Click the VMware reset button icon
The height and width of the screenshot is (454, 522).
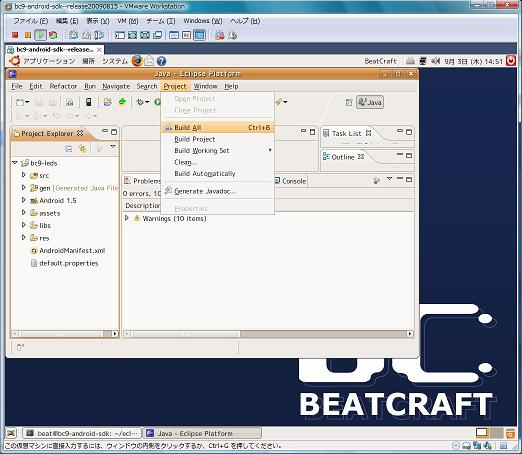point(53,35)
